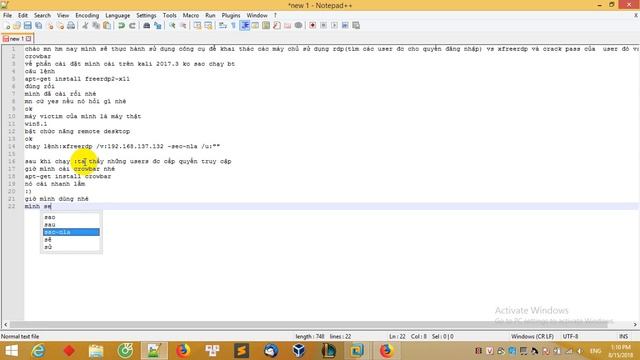Zoom out using the toolbar icon
Viewport: 640px width, 360px height.
tap(183, 26)
